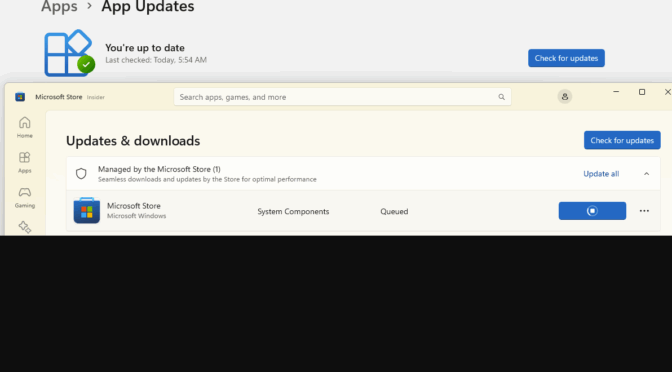The image size is (672, 372).
Task: Minimize the Microsoft Store window
Action: pyautogui.click(x=616, y=92)
